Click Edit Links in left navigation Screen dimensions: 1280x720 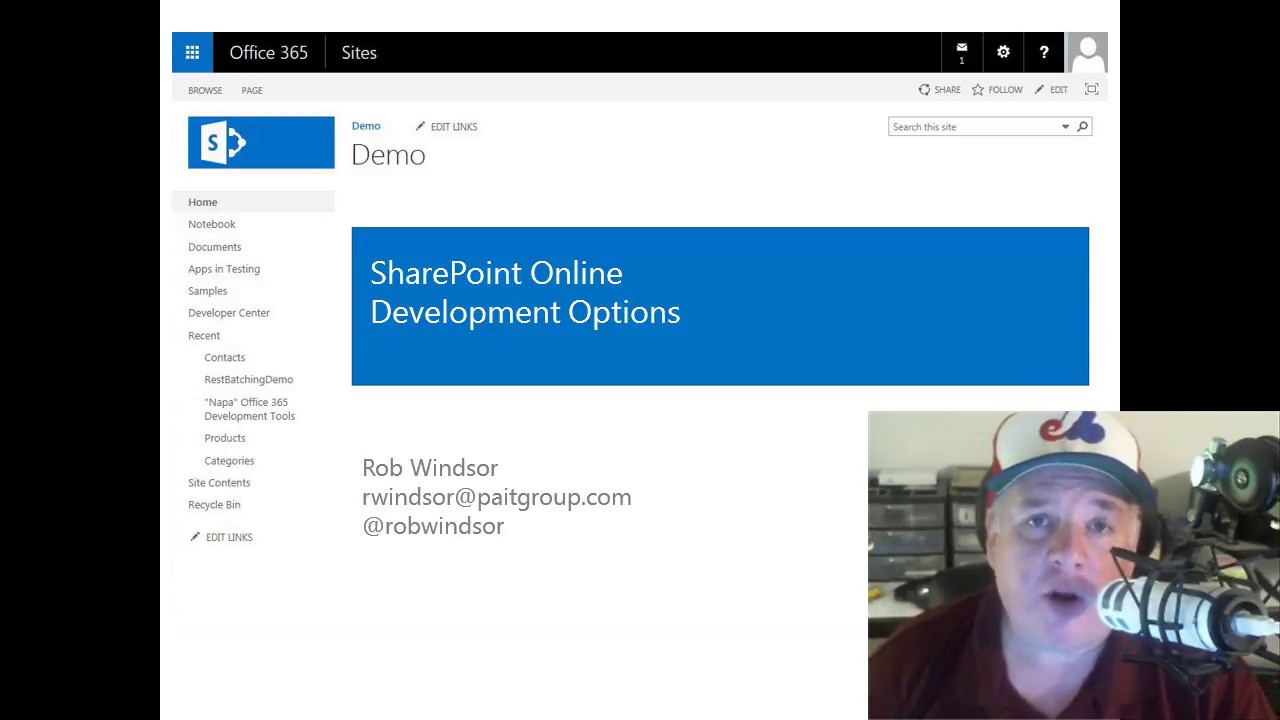221,537
